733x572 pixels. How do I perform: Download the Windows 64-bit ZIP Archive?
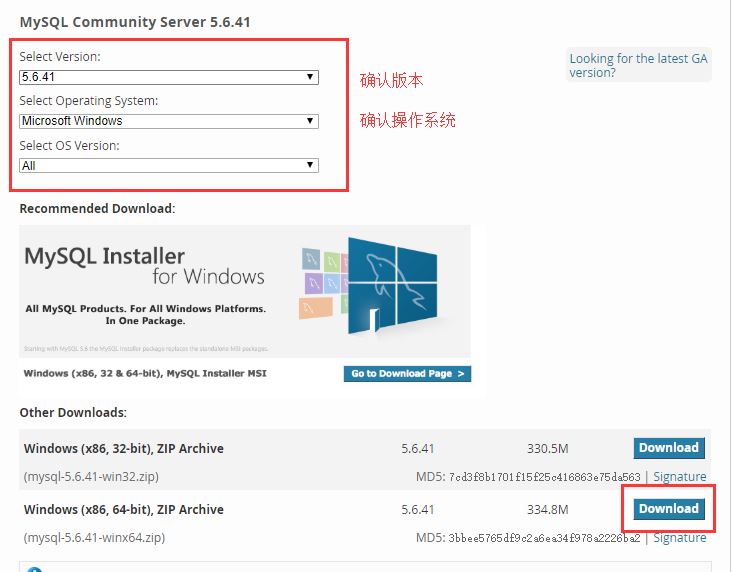point(669,508)
